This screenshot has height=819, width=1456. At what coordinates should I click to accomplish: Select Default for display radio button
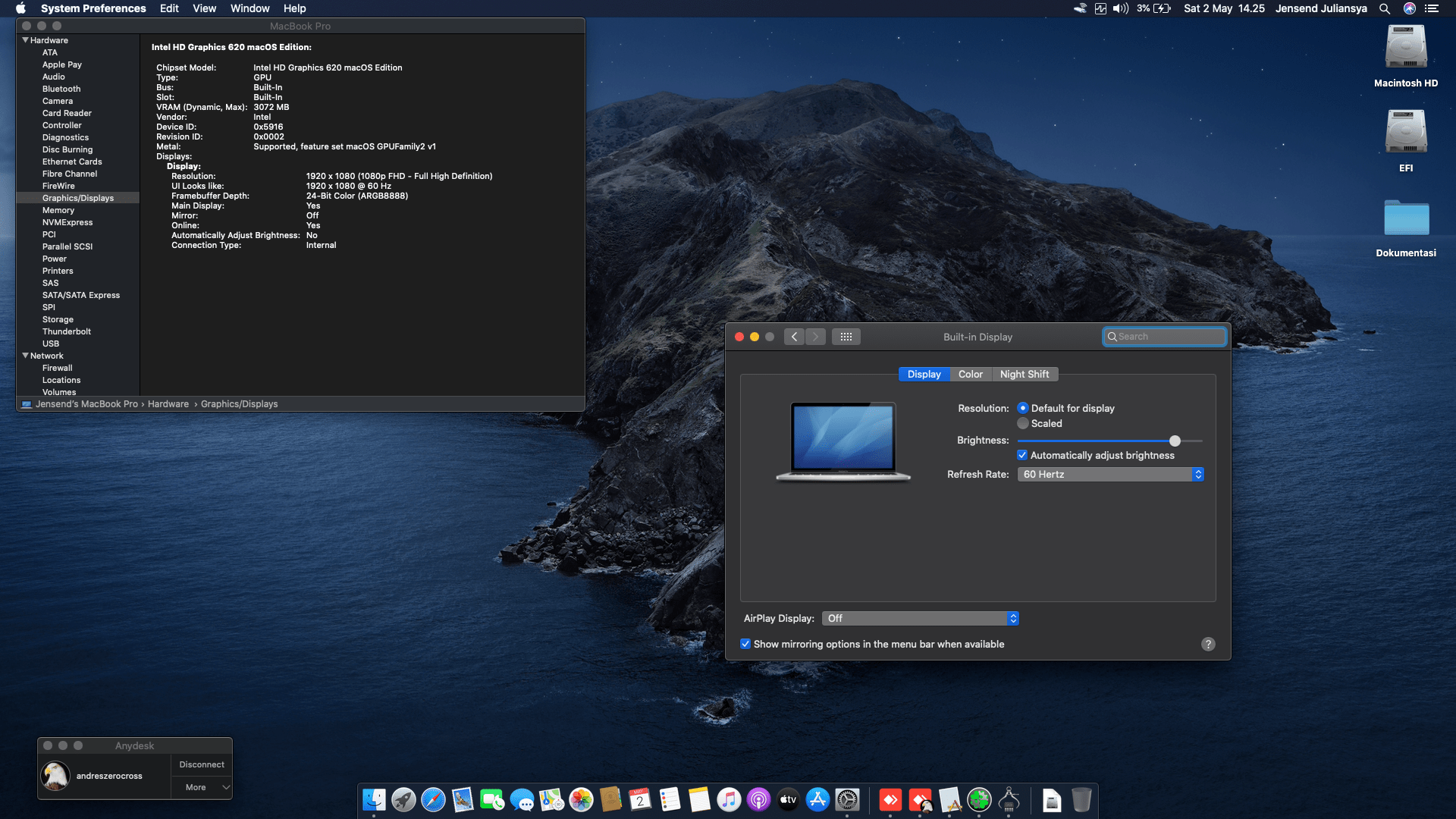[x=1023, y=408]
